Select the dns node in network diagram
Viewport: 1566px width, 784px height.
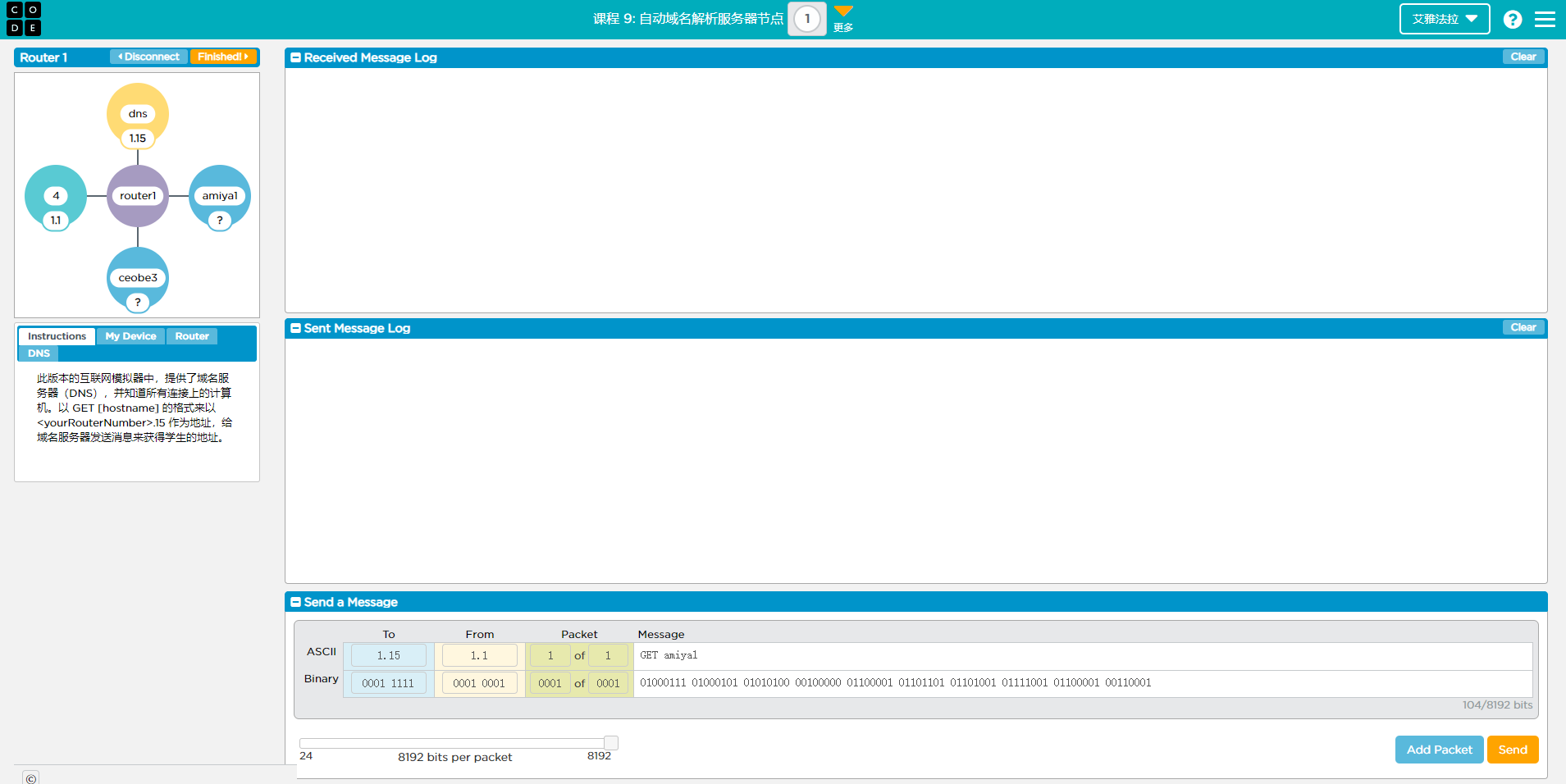pyautogui.click(x=138, y=114)
